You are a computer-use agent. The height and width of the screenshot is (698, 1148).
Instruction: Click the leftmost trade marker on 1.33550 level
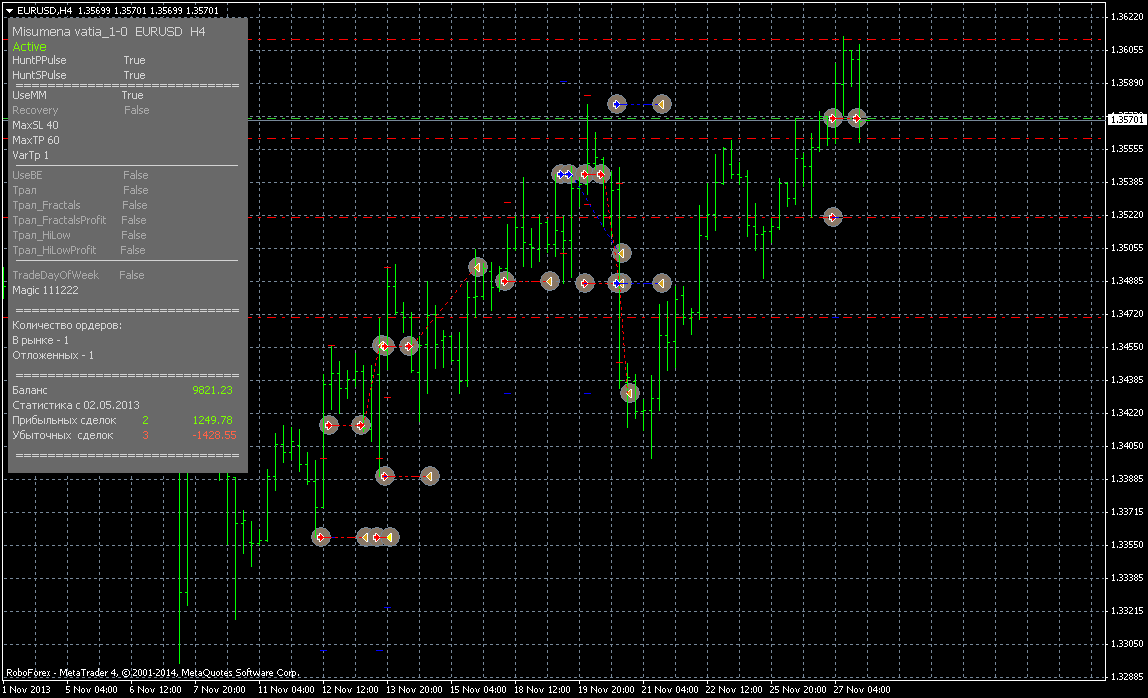coord(321,537)
